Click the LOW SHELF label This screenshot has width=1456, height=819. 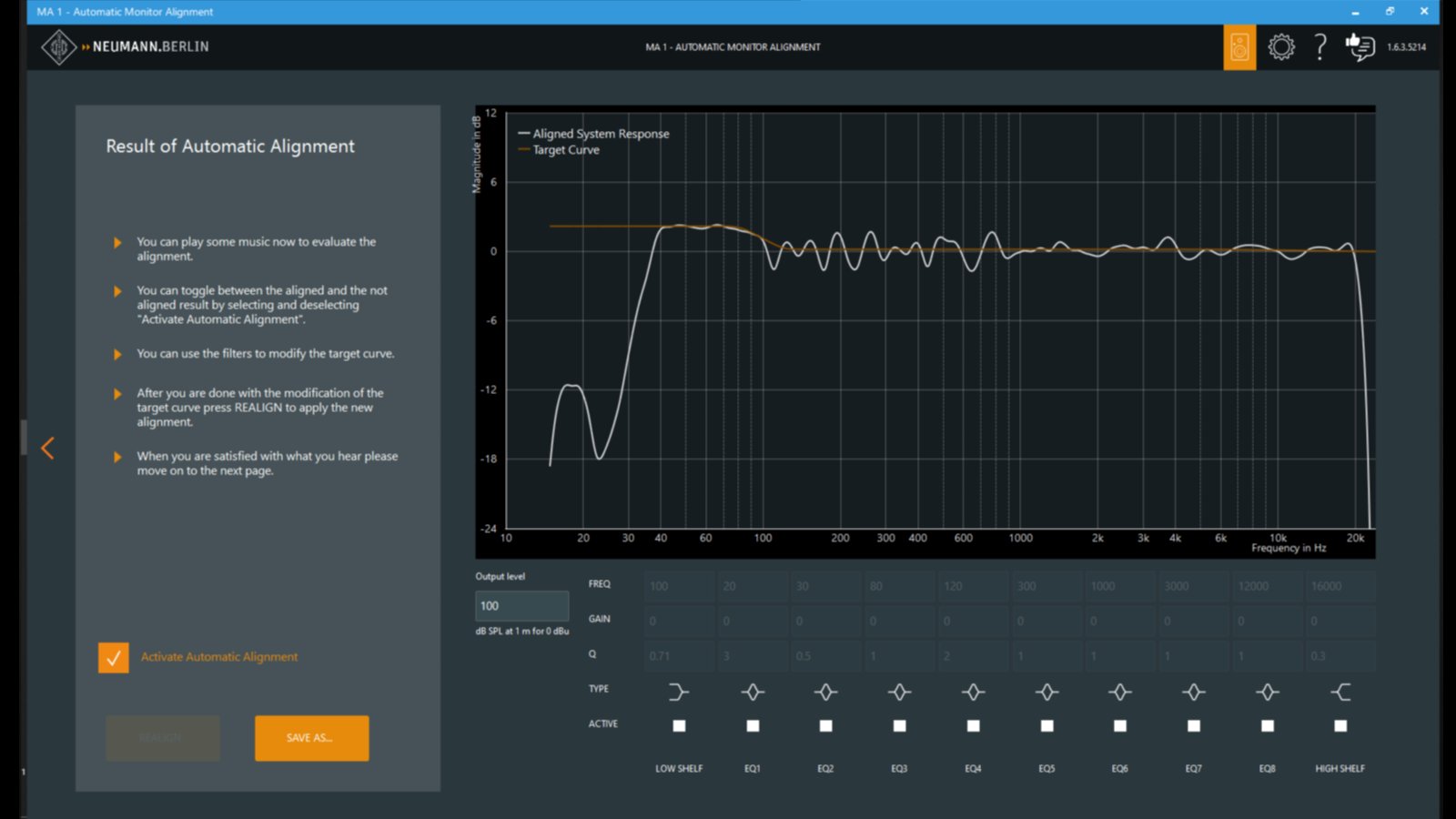679,769
